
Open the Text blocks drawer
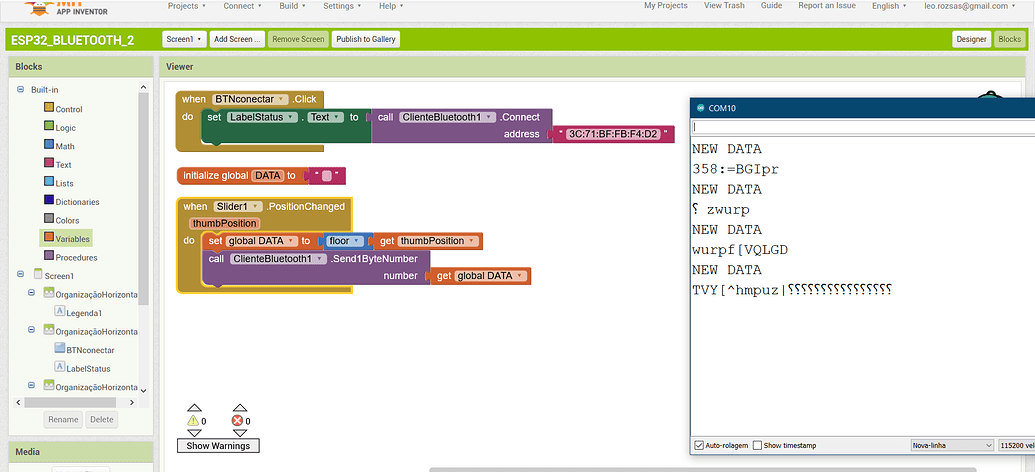63,165
